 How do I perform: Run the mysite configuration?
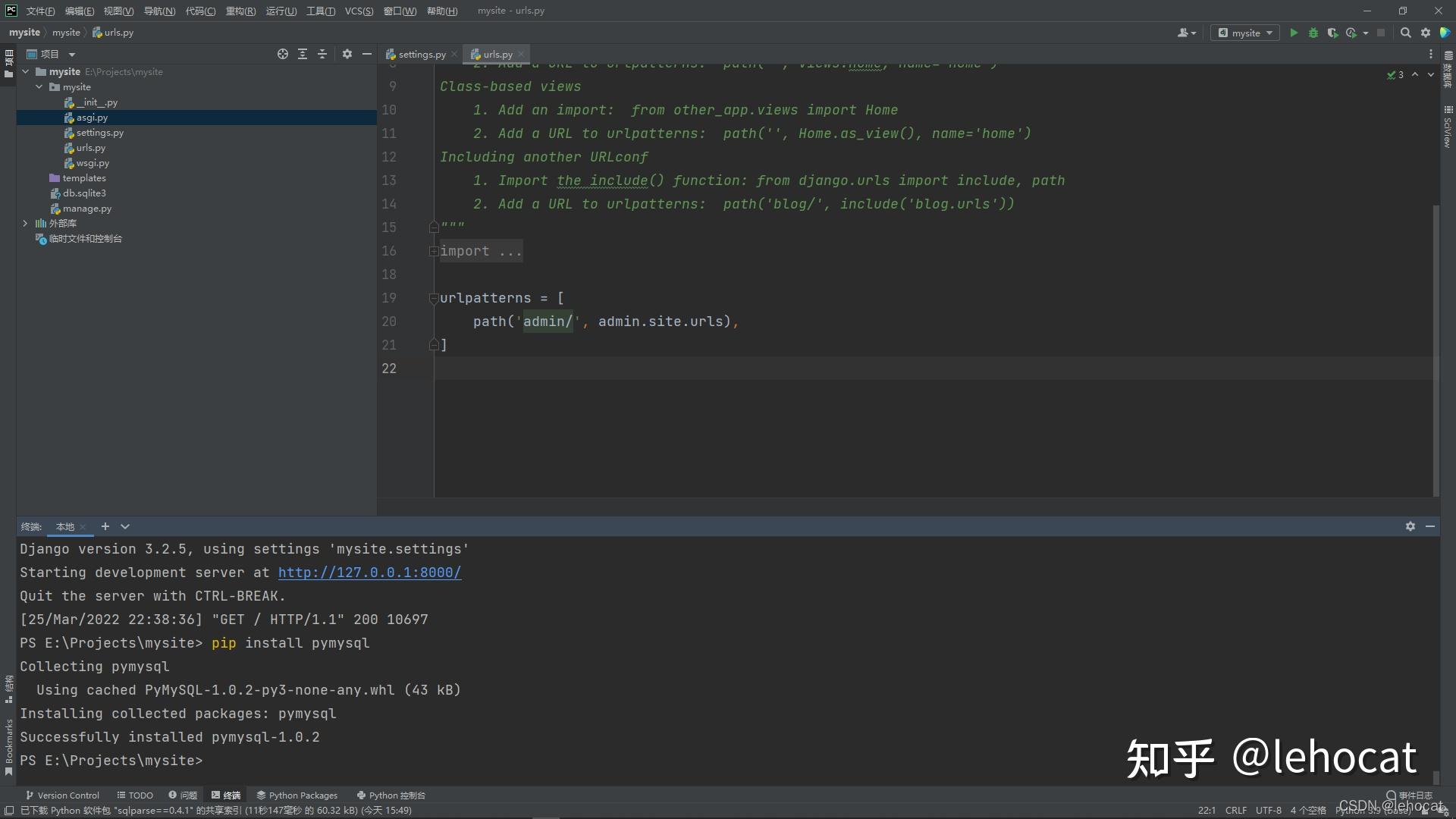point(1294,33)
